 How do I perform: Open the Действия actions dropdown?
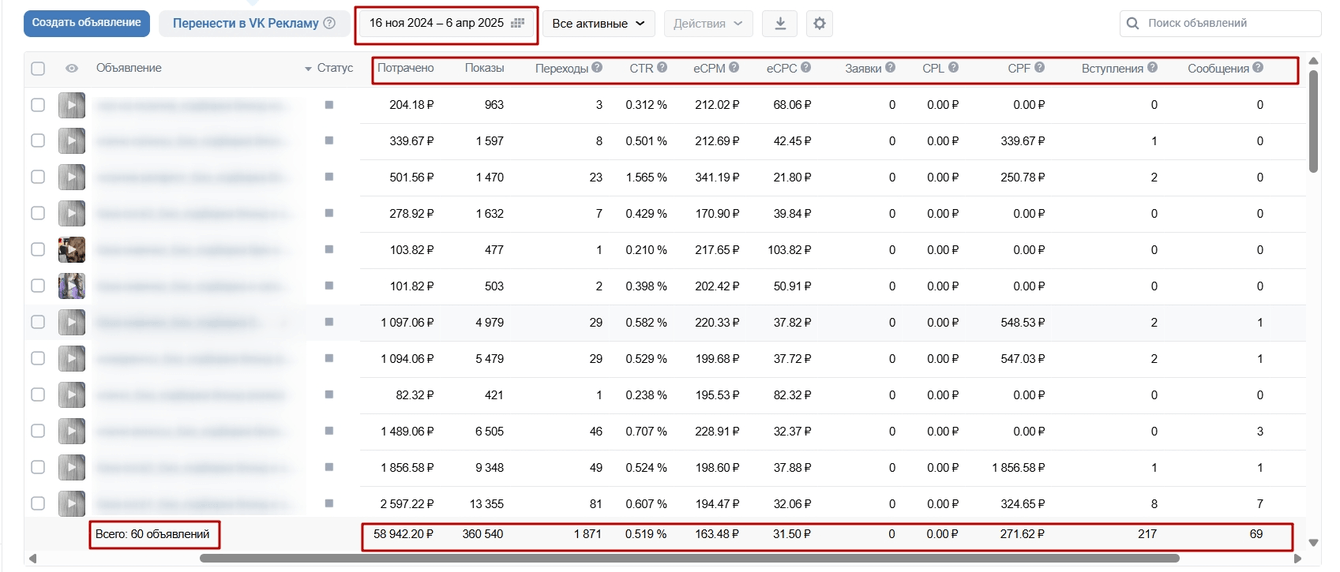708,23
